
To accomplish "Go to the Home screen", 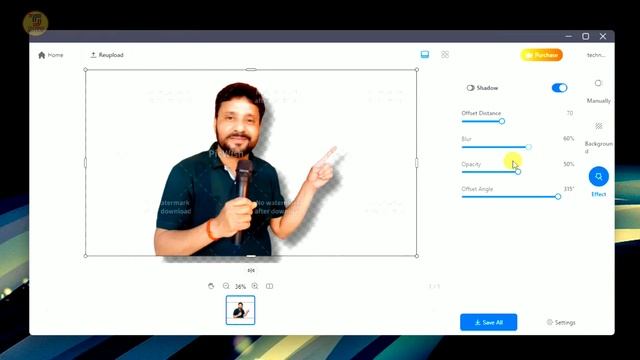I will click(51, 55).
